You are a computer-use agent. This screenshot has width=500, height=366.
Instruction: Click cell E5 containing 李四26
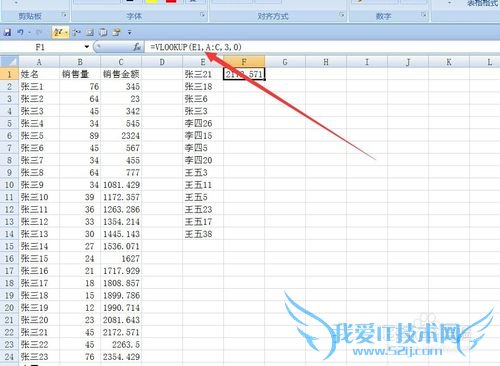point(203,124)
